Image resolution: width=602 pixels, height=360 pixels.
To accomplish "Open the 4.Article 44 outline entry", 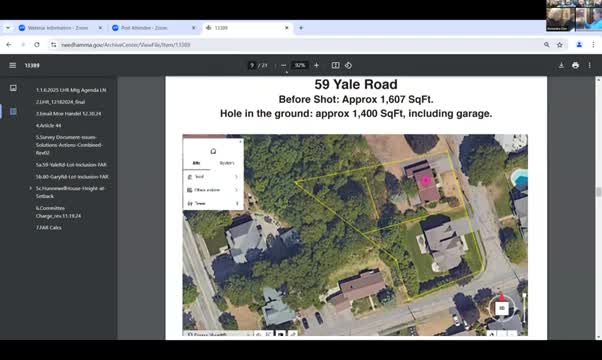I will (48, 125).
